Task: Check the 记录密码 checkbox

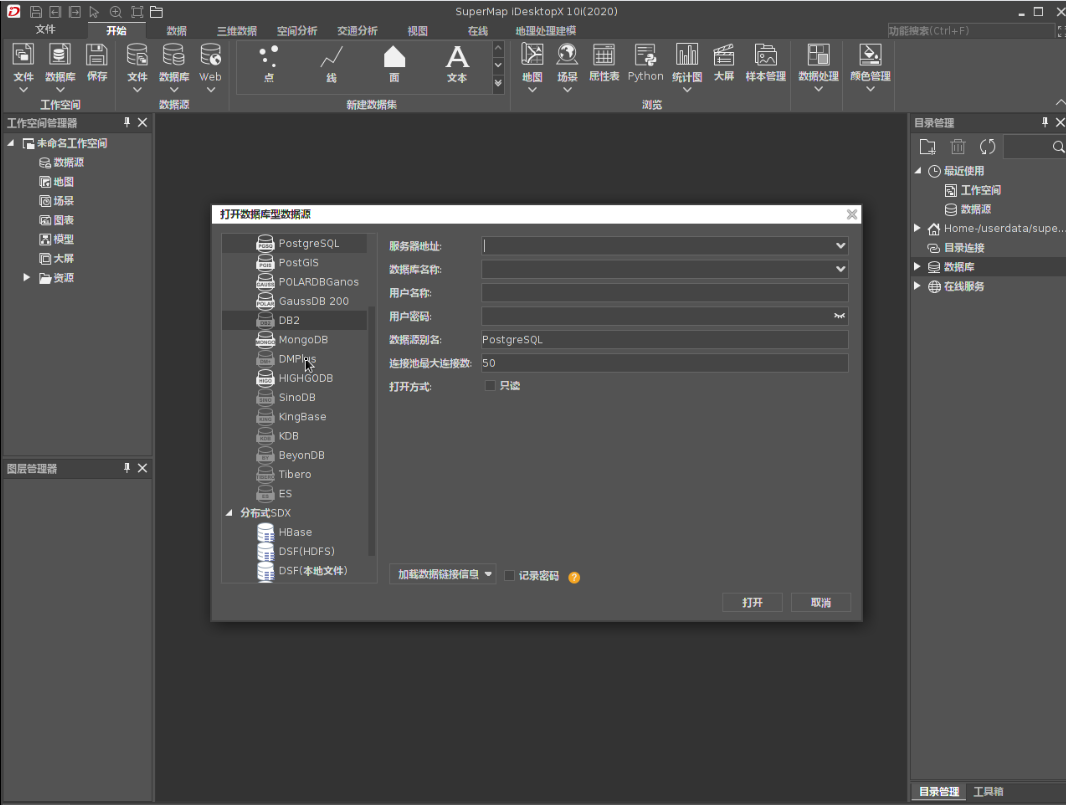Action: [509, 576]
